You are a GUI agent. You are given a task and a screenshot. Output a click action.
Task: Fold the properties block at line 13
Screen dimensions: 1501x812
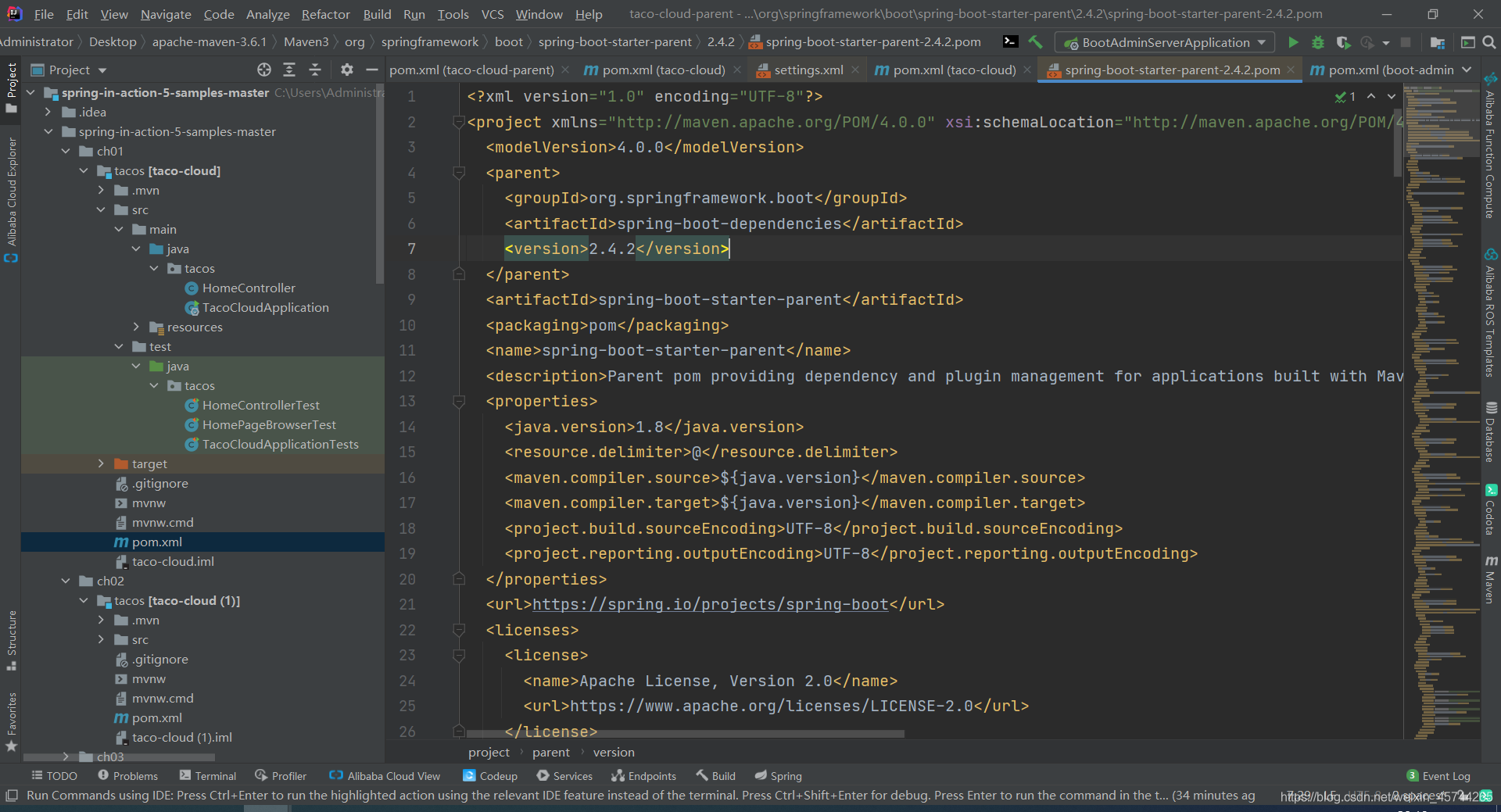coord(460,402)
